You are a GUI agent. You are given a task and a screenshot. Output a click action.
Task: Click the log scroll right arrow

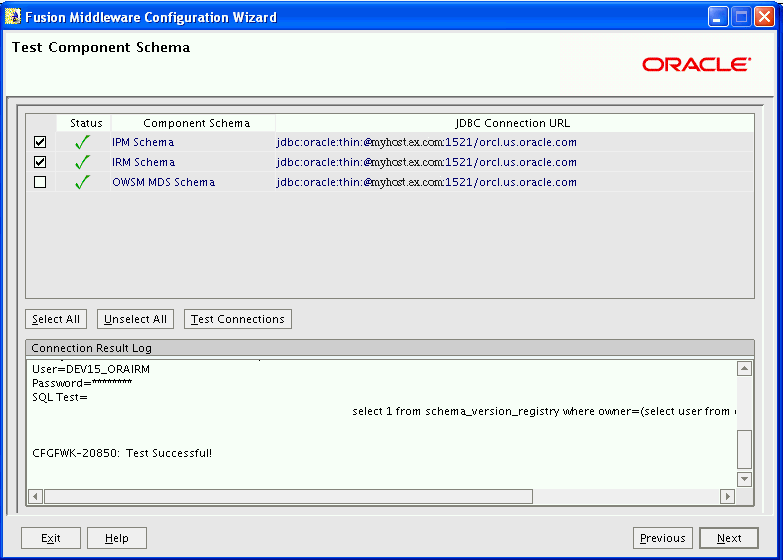point(727,497)
